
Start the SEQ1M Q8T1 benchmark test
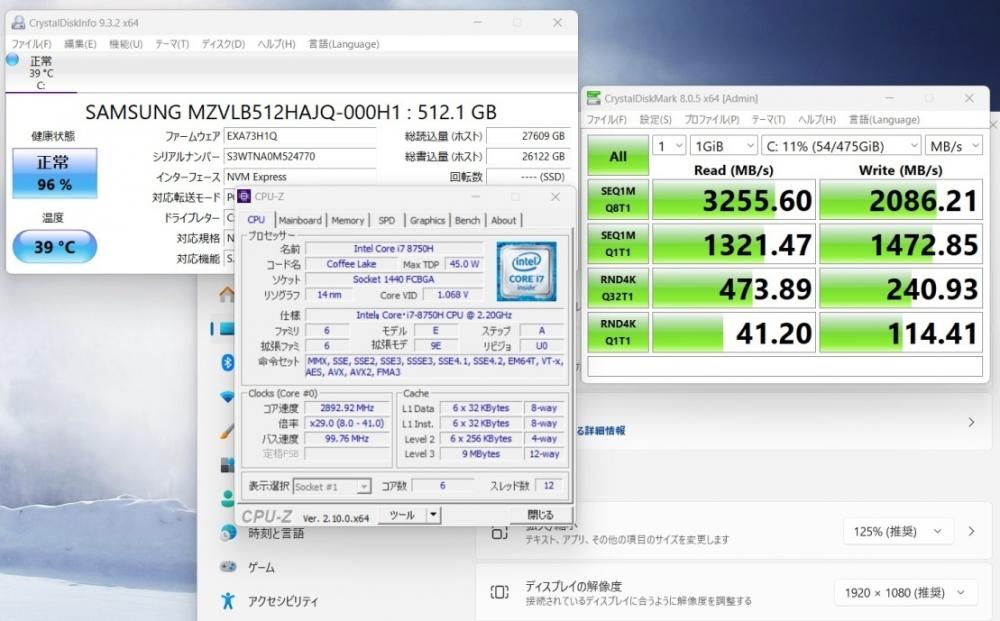(618, 200)
